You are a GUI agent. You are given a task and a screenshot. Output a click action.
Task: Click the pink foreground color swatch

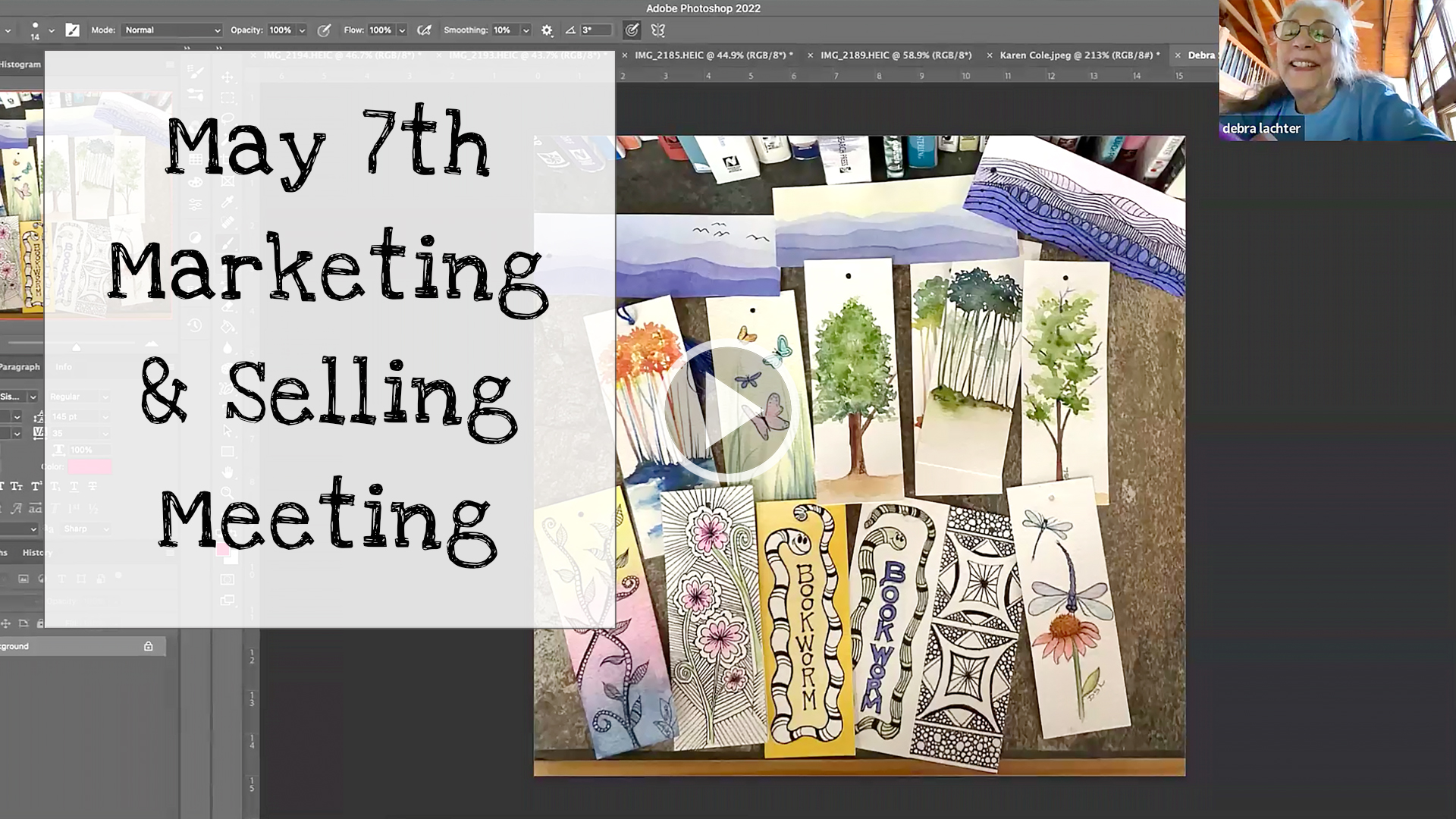pos(223,549)
